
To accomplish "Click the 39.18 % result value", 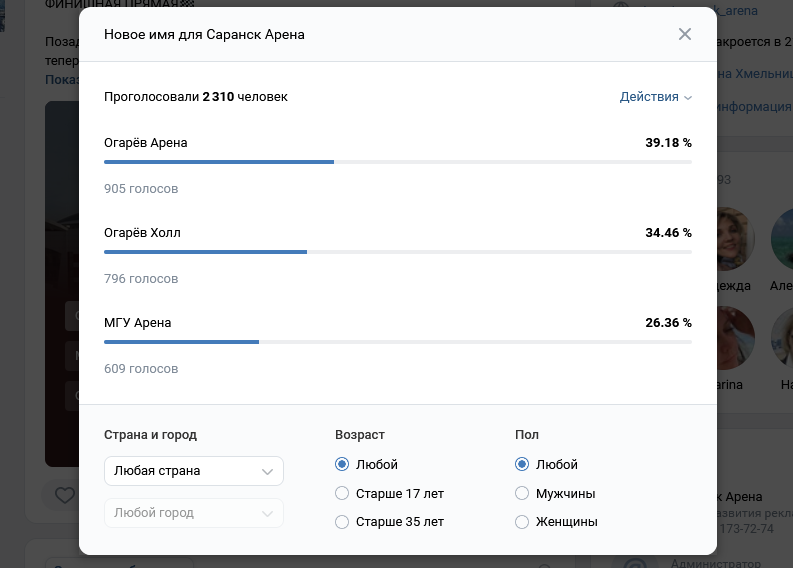I will click(x=668, y=143).
